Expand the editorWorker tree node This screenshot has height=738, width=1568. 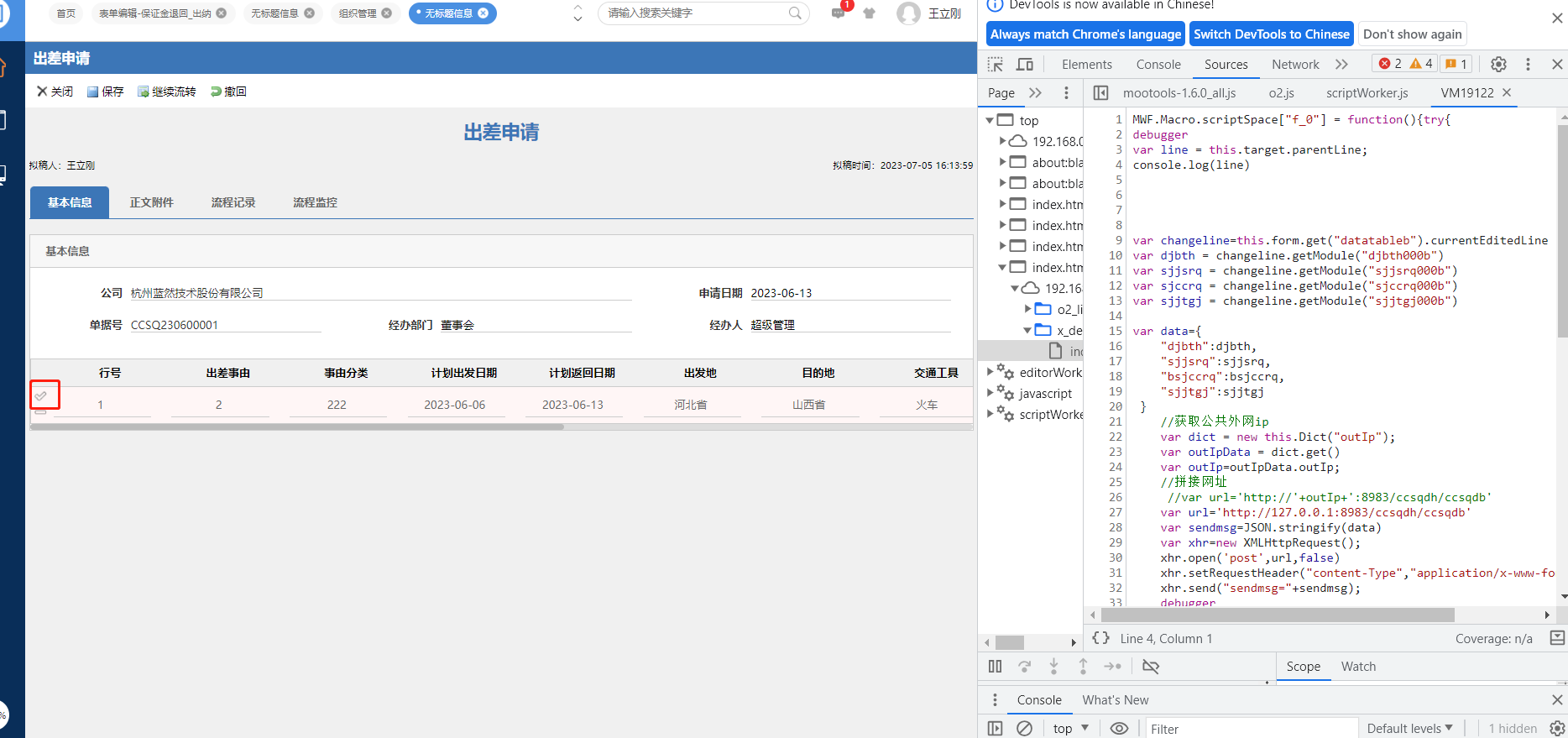pyautogui.click(x=990, y=372)
